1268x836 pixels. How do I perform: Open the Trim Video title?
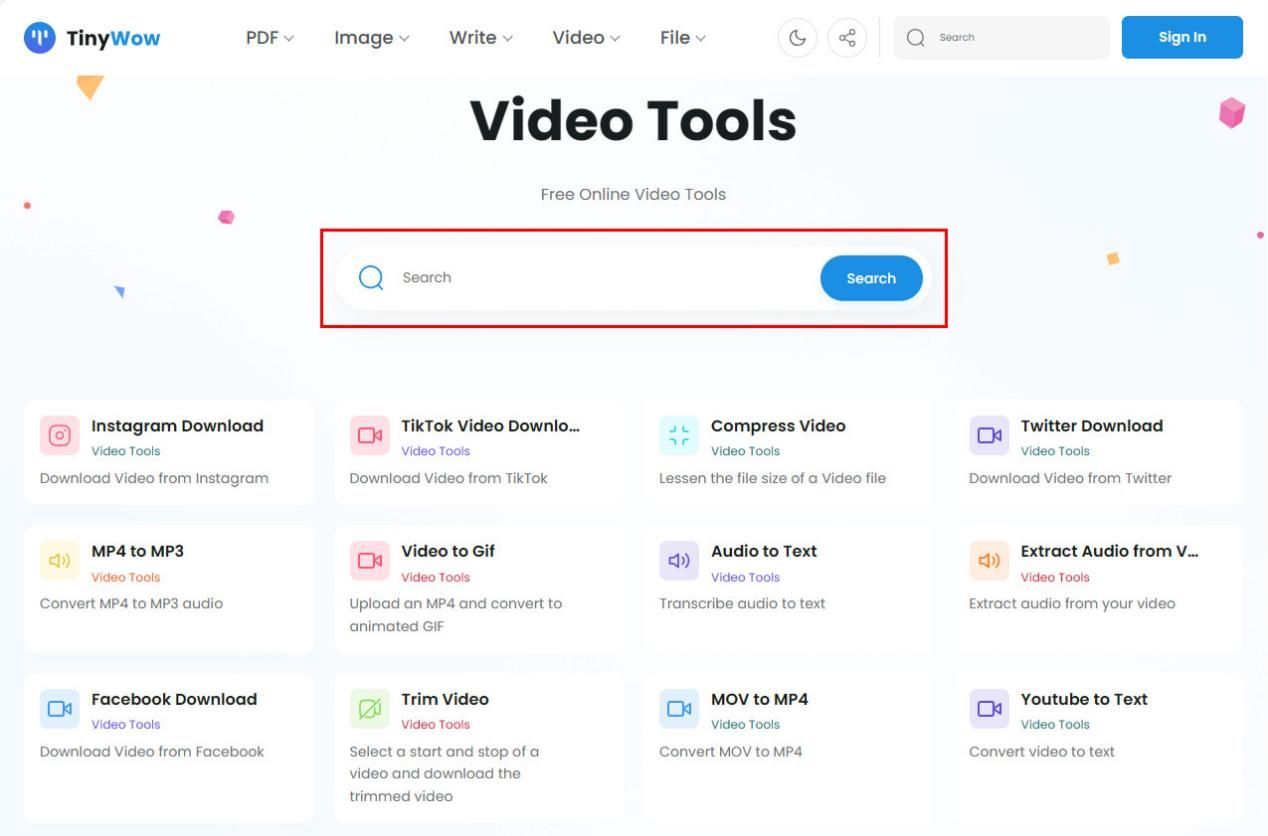[x=445, y=699]
